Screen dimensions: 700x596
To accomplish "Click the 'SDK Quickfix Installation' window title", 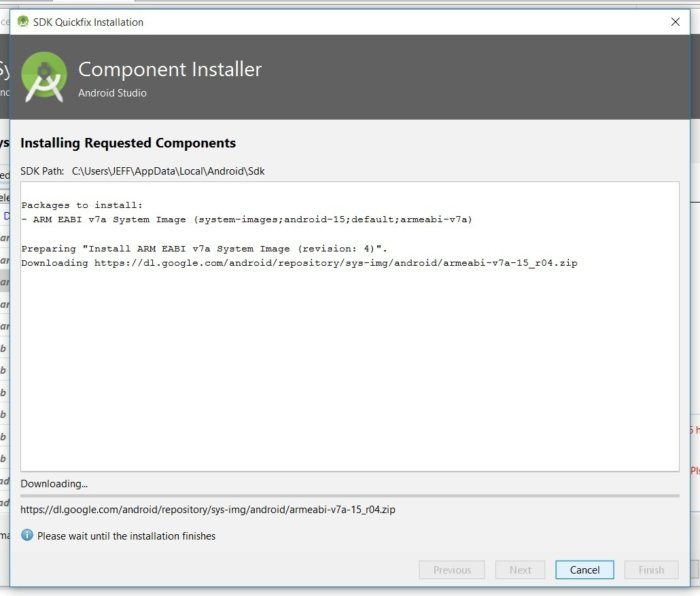I will [88, 22].
